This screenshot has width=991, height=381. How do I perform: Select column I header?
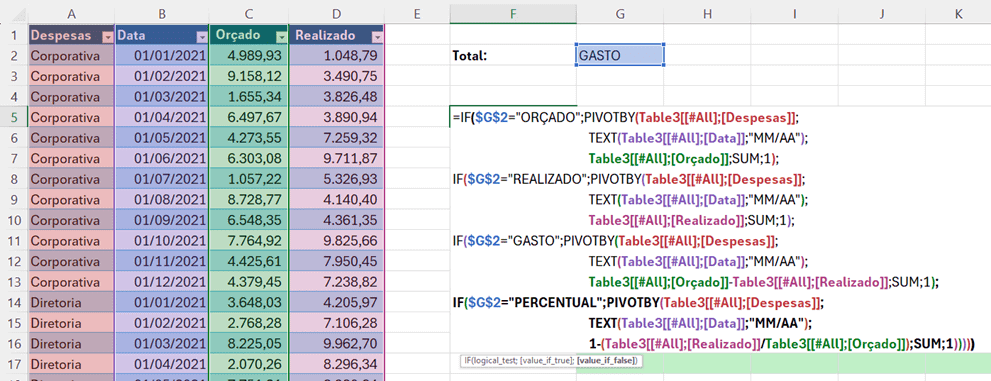794,13
